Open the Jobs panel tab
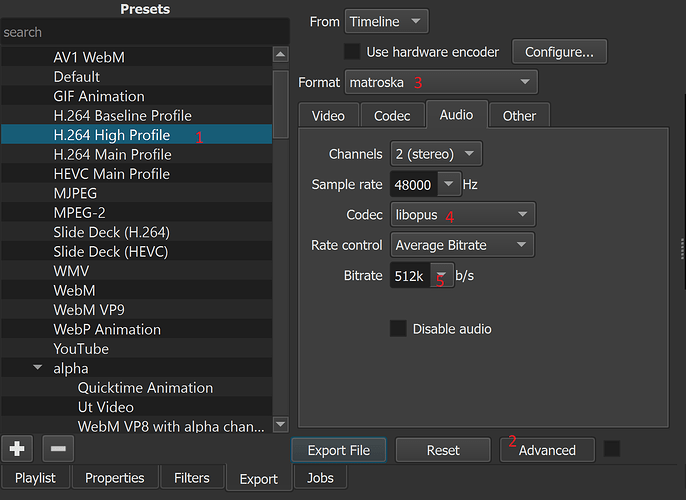The width and height of the screenshot is (686, 500). [320, 478]
